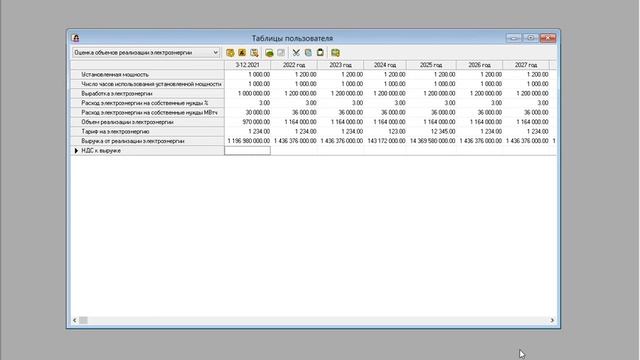Image resolution: width=640 pixels, height=360 pixels.
Task: Select the 2024 год column header
Action: tap(385, 65)
